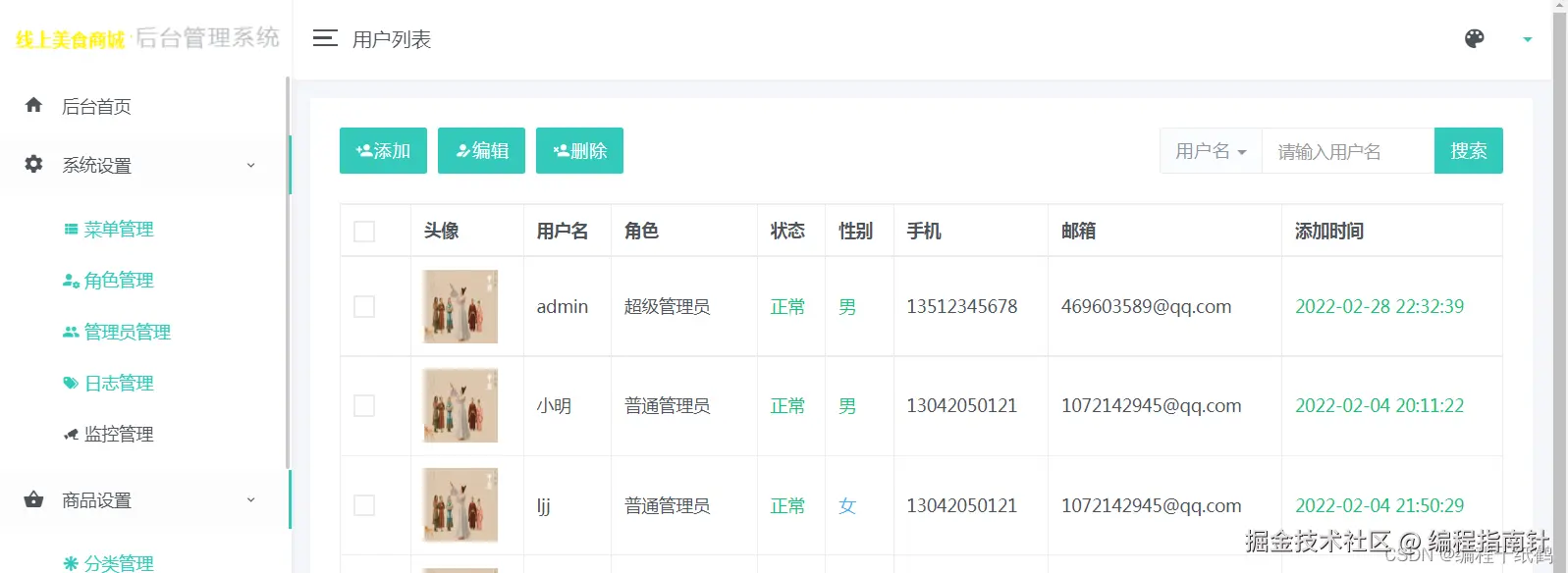Screen dimensions: 1568x573
Task: Open 管理员管理 in the sidebar
Action: (128, 332)
